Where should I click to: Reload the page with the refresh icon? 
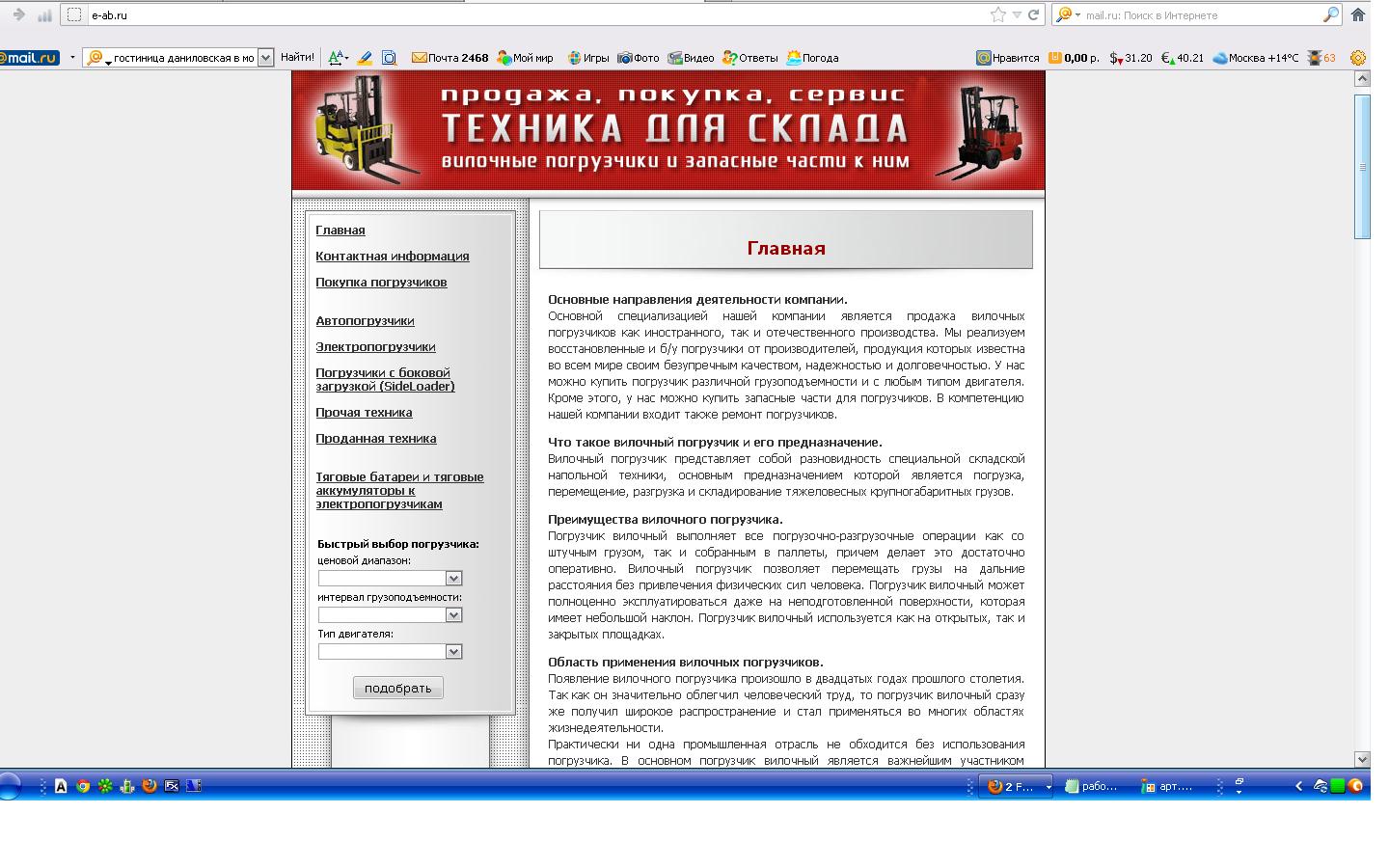tap(1033, 14)
